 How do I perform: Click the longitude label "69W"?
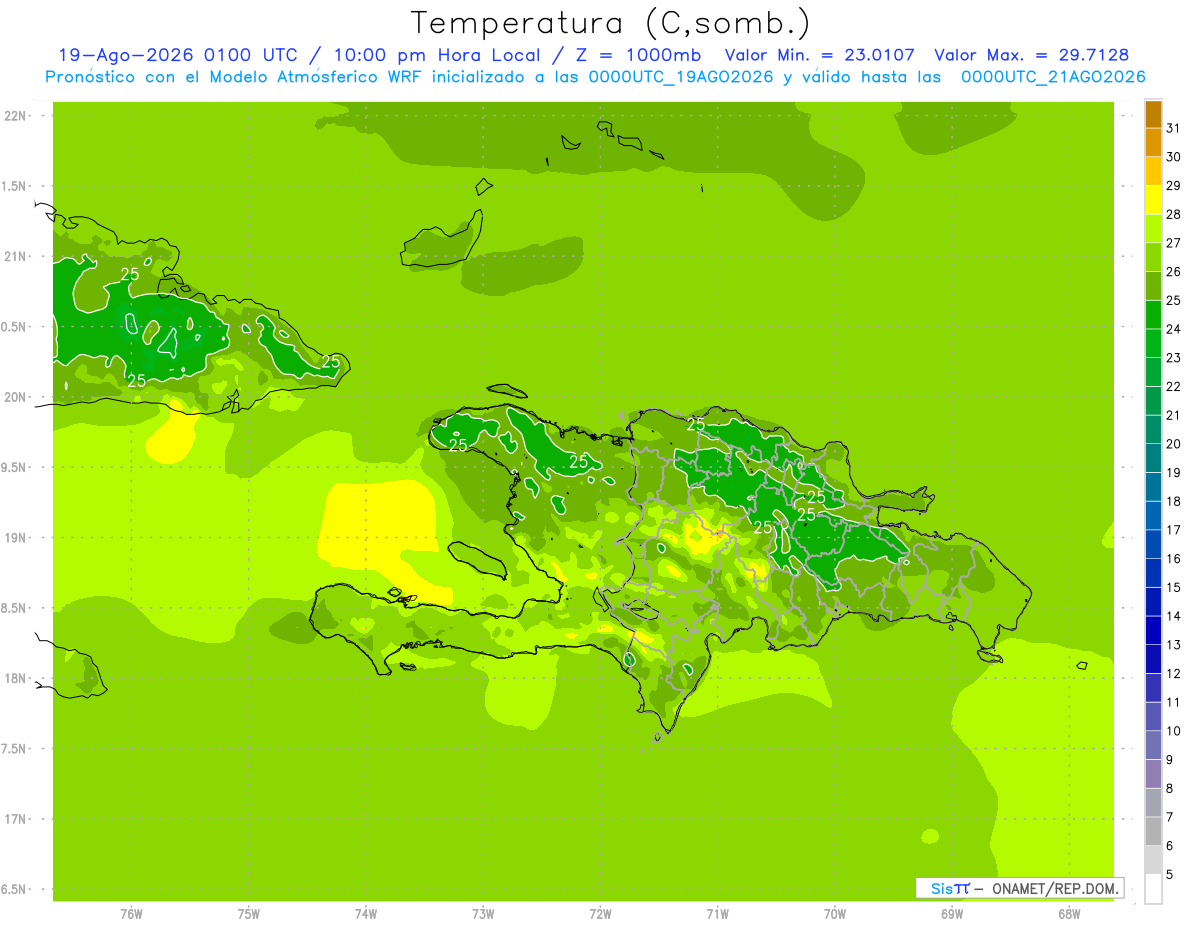pos(952,914)
